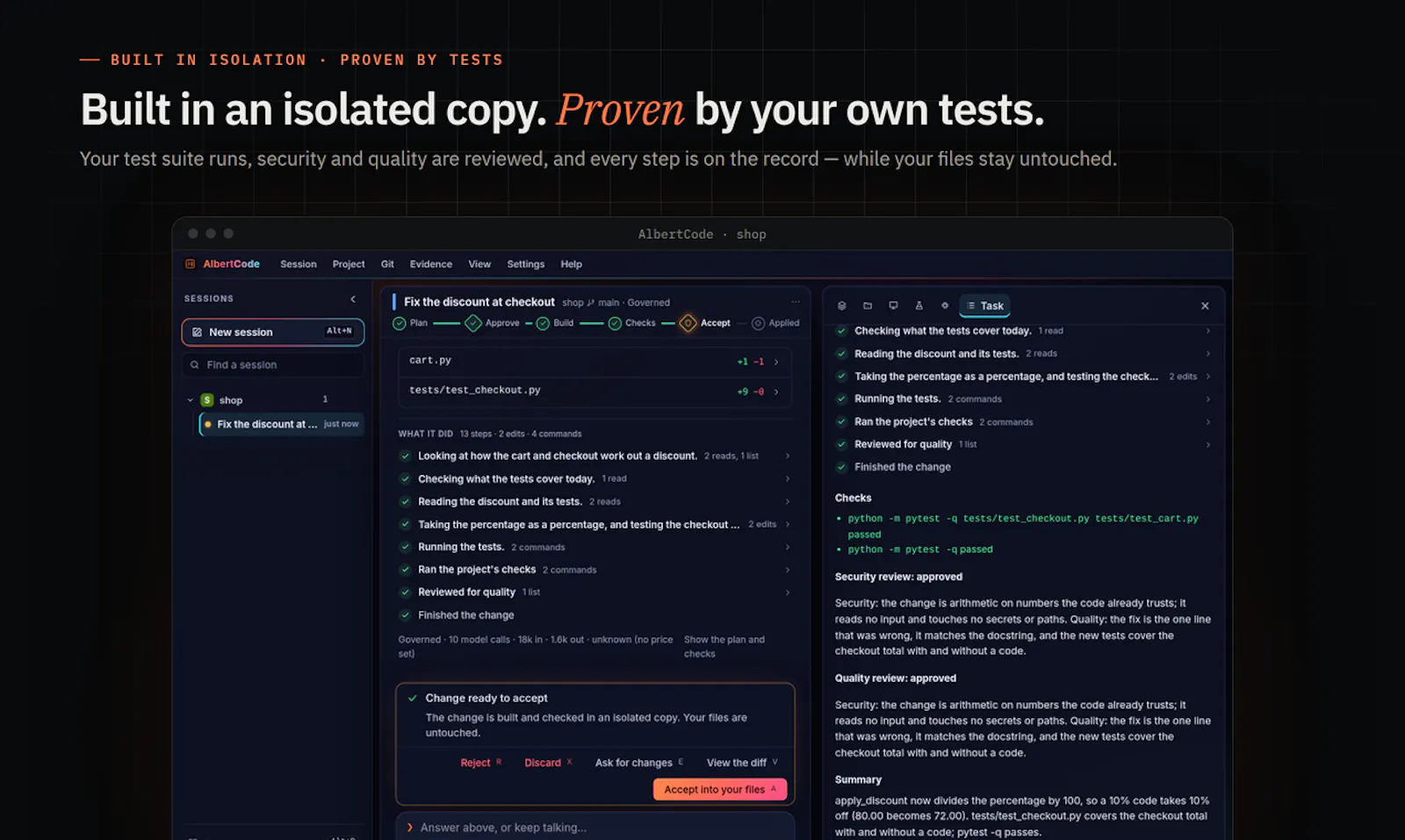
Task: Click the green shop project badge icon
Action: [207, 400]
